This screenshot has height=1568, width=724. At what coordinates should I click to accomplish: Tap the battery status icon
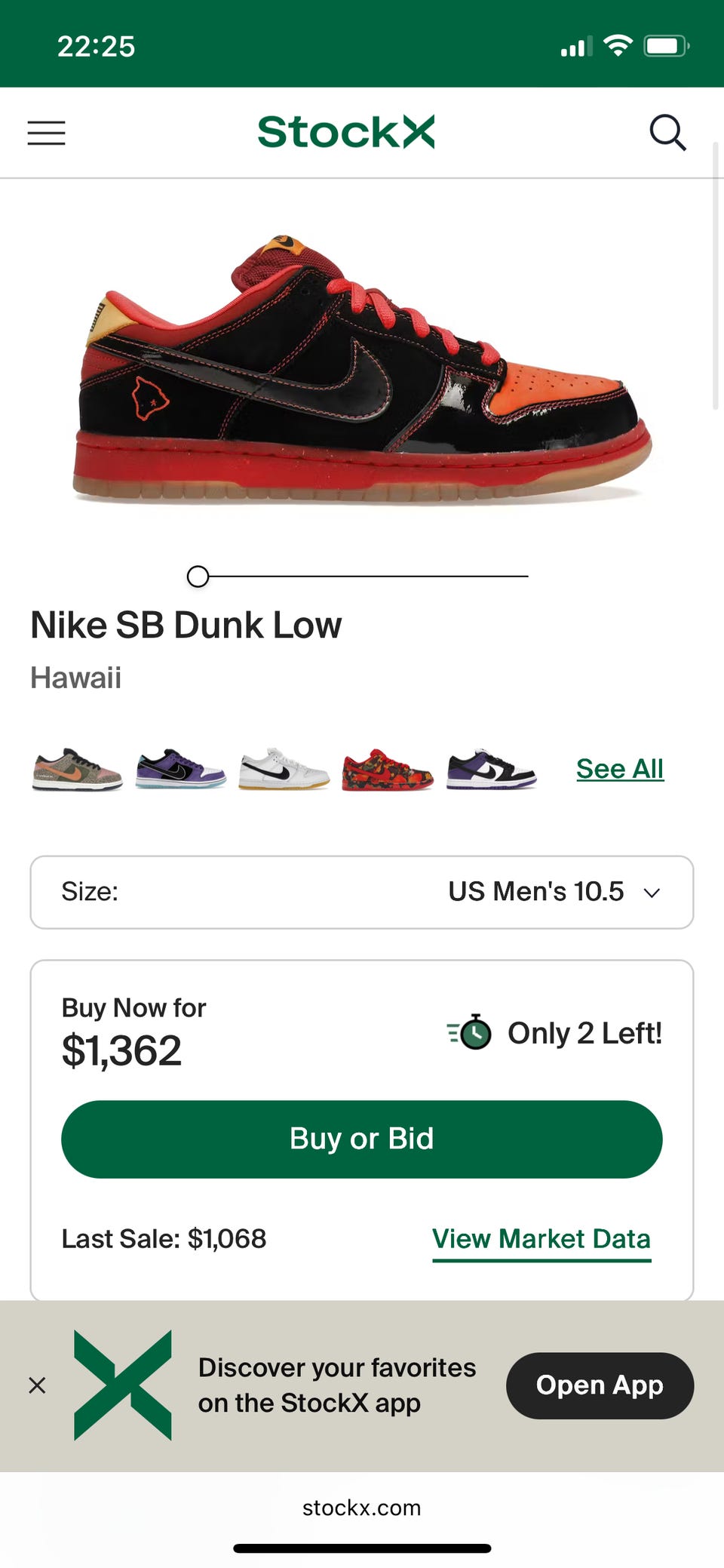point(666,46)
